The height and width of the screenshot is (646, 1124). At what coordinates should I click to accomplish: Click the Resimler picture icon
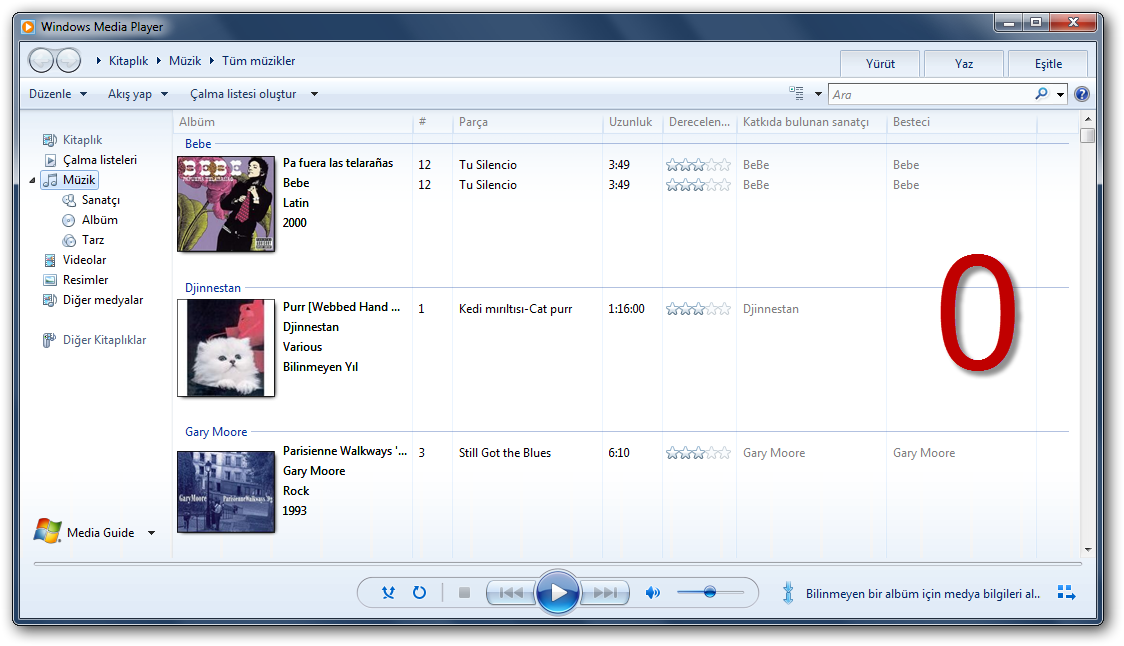tap(49, 280)
